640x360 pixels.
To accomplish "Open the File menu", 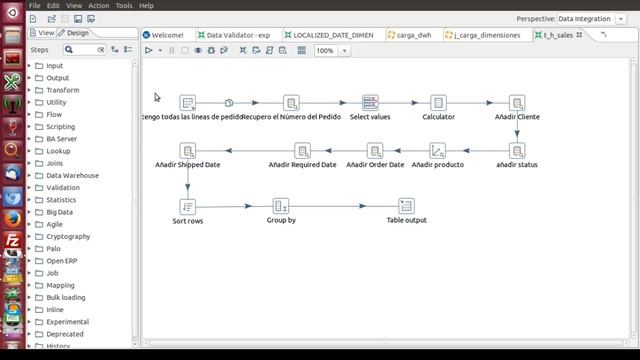I will click(35, 6).
